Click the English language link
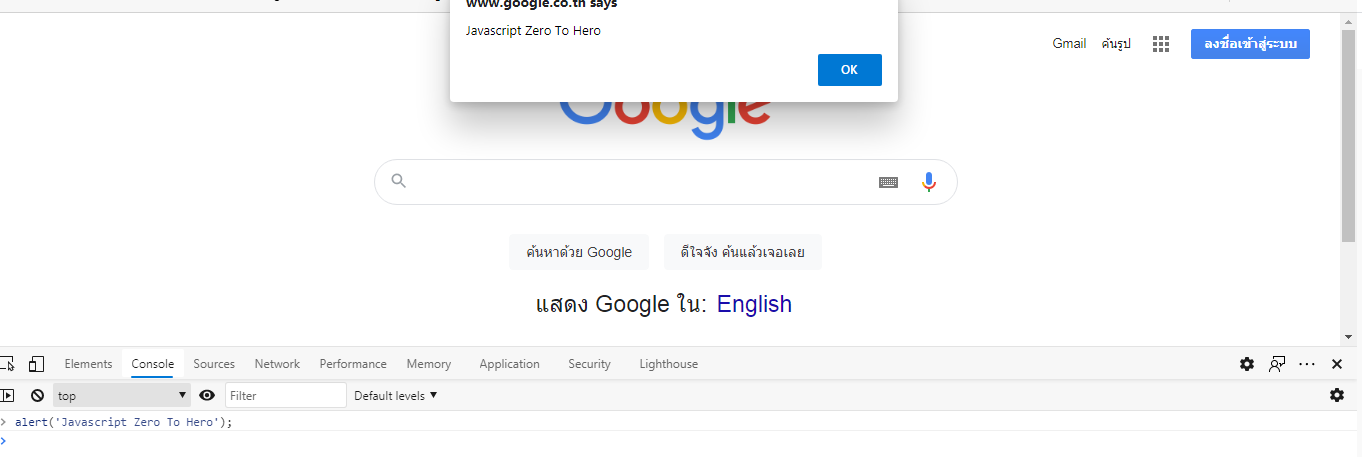Viewport: 1362px width, 457px height. click(754, 304)
